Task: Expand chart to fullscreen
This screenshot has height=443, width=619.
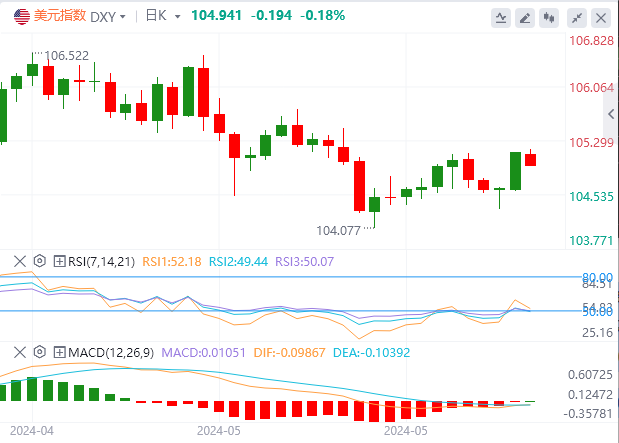Action: 576,17
